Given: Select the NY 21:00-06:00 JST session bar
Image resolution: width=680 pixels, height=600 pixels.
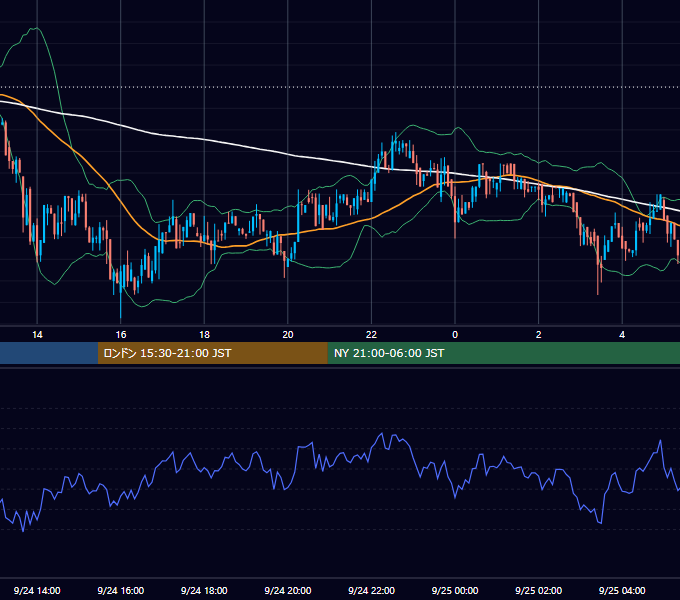Looking at the screenshot, I should point(503,353).
